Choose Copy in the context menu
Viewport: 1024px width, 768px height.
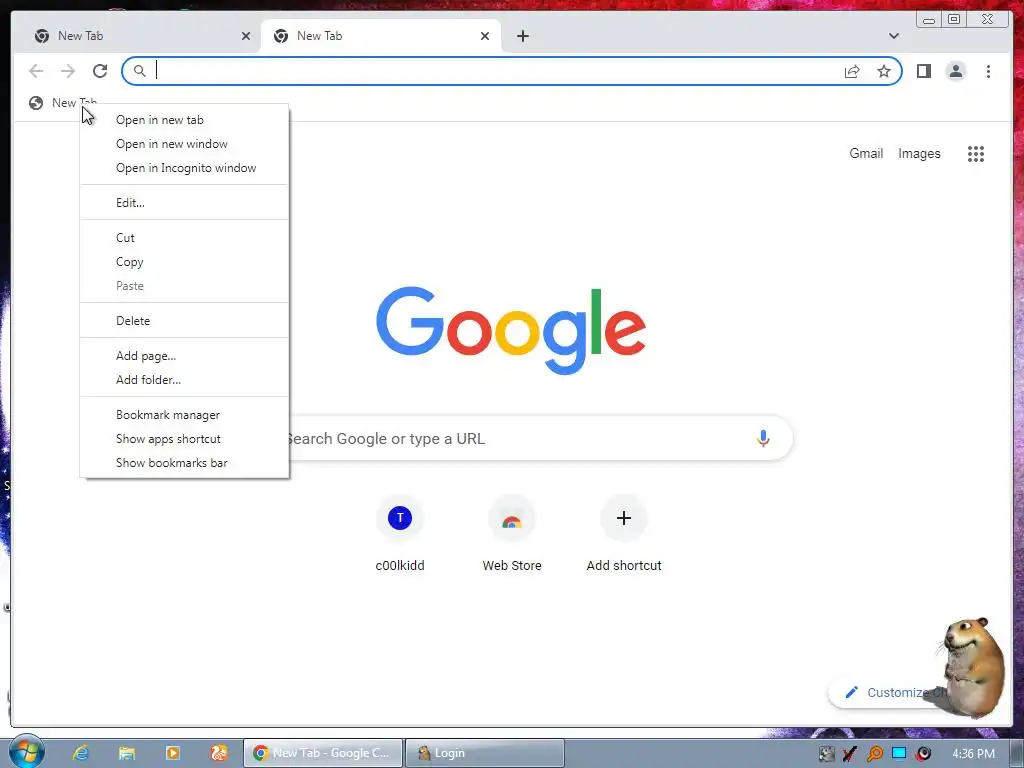point(184,262)
